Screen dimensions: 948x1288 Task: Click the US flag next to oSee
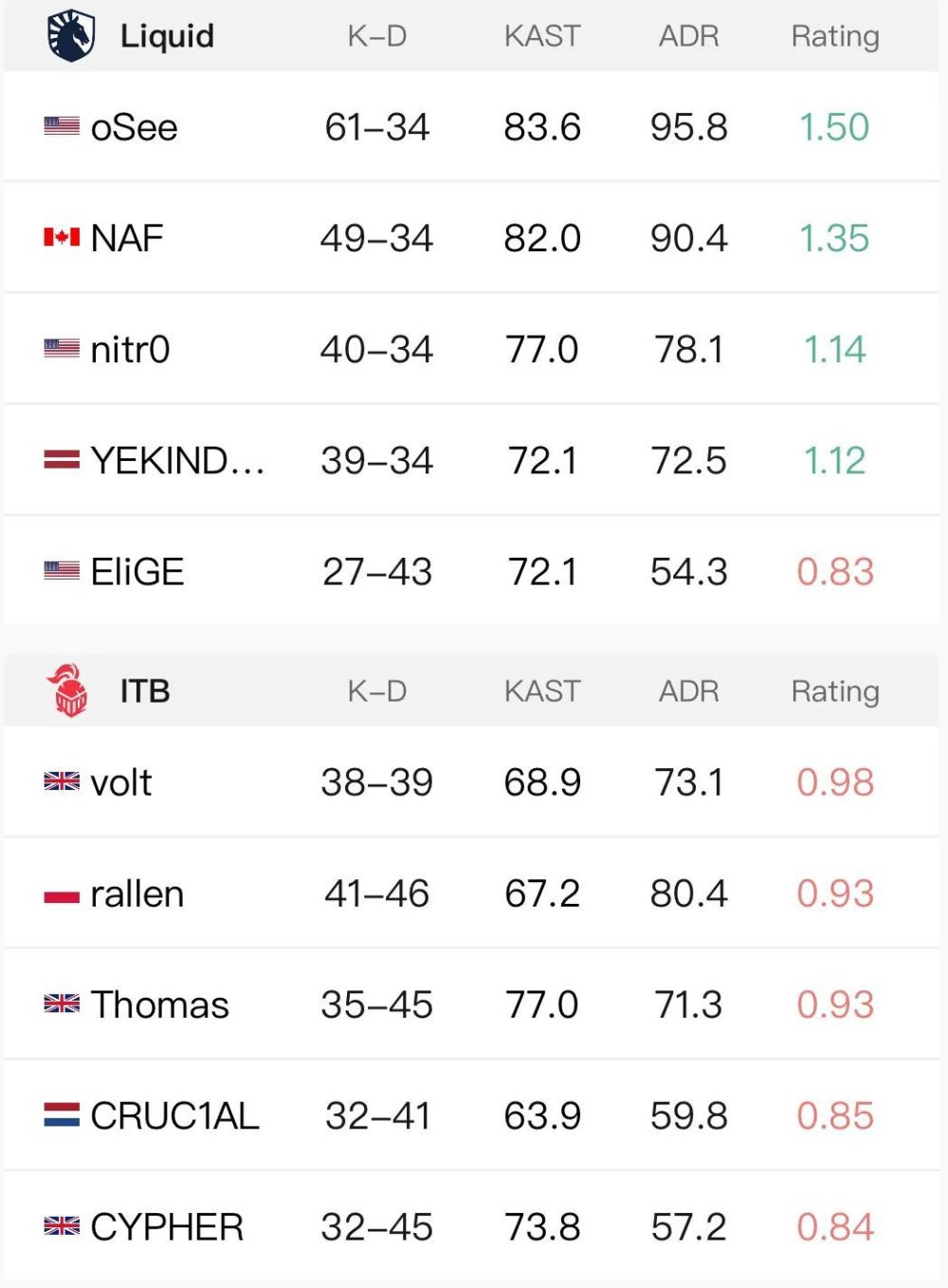coord(62,126)
